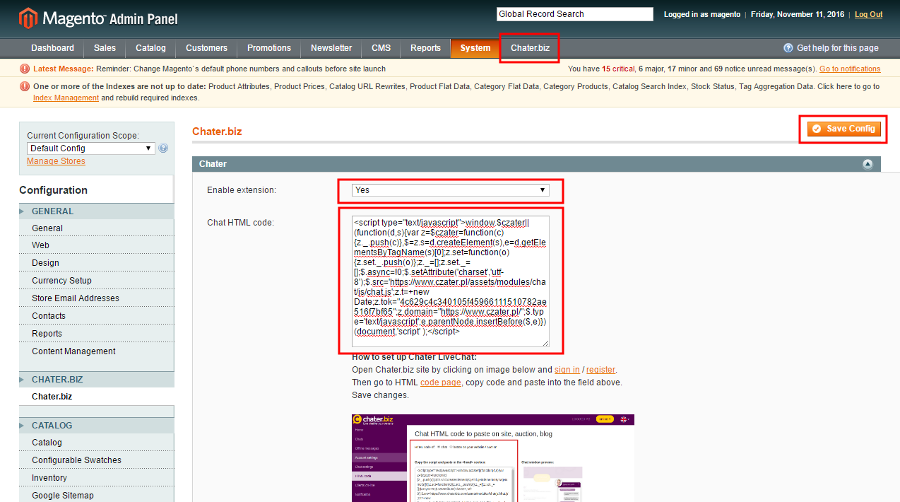Image resolution: width=900 pixels, height=502 pixels.
Task: Open the Reports menu in top navigation
Action: tap(425, 48)
